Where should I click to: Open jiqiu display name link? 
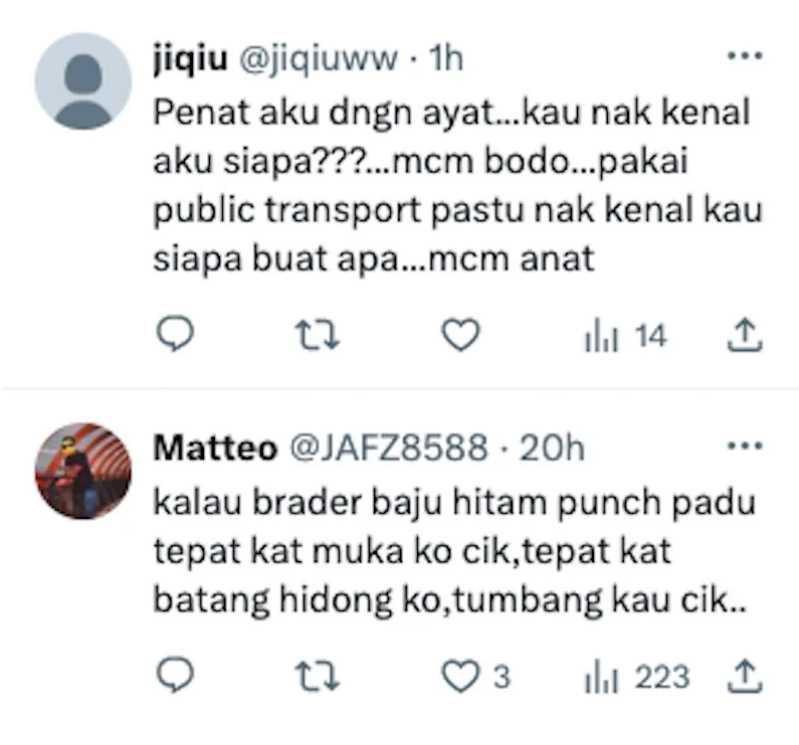click(x=190, y=58)
